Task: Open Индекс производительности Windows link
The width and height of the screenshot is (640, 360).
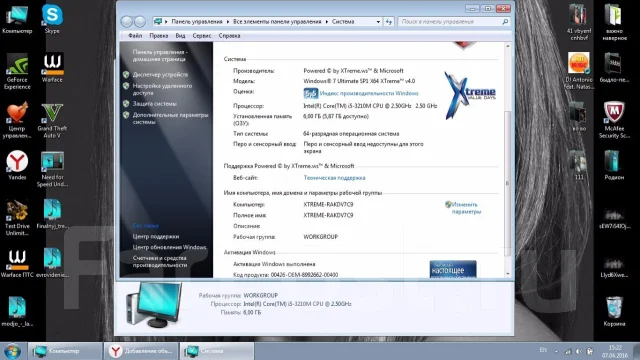Action: tap(369, 93)
